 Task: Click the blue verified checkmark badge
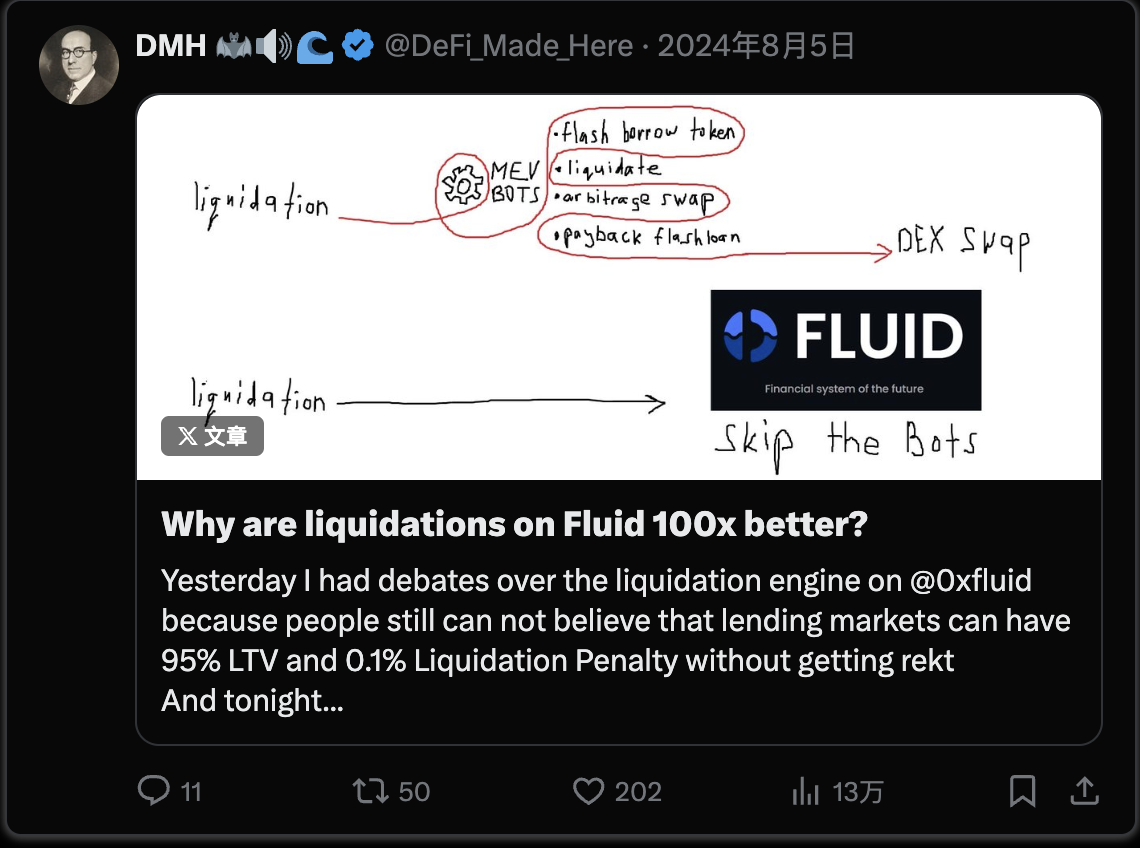[x=358, y=46]
